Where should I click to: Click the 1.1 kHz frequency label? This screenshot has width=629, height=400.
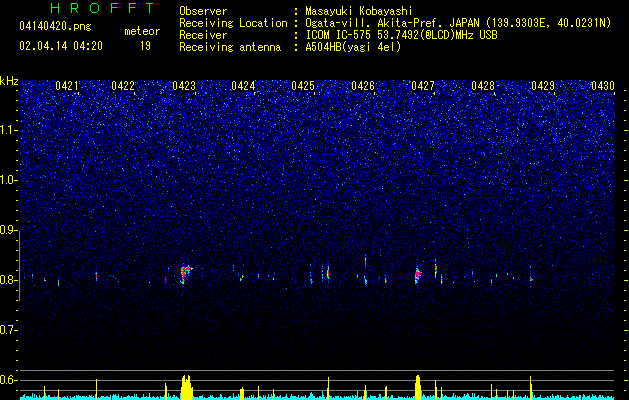[8, 130]
